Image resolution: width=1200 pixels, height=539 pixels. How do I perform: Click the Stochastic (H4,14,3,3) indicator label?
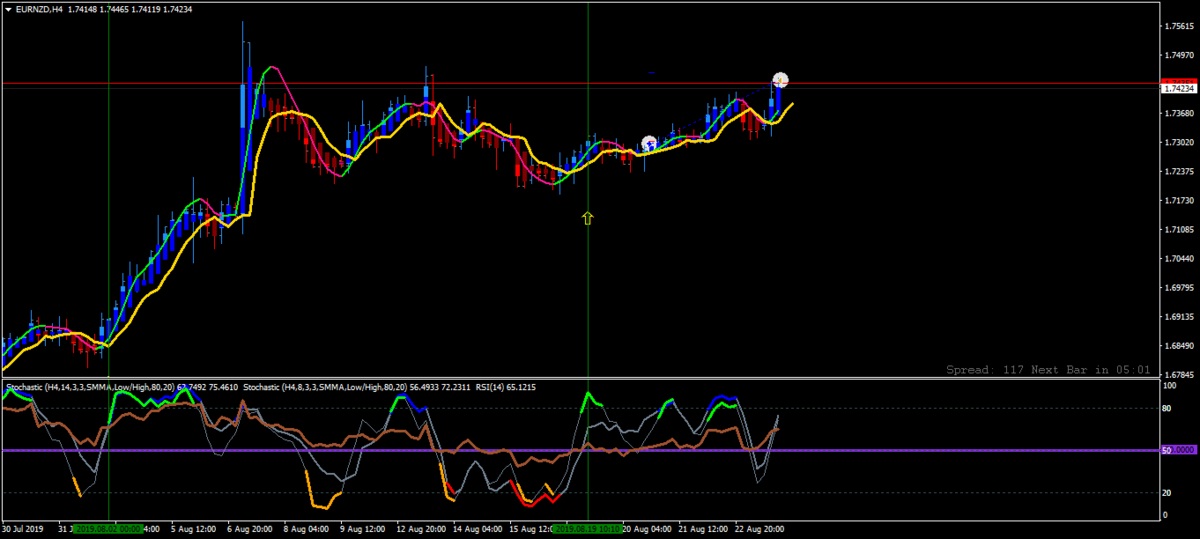click(x=122, y=386)
